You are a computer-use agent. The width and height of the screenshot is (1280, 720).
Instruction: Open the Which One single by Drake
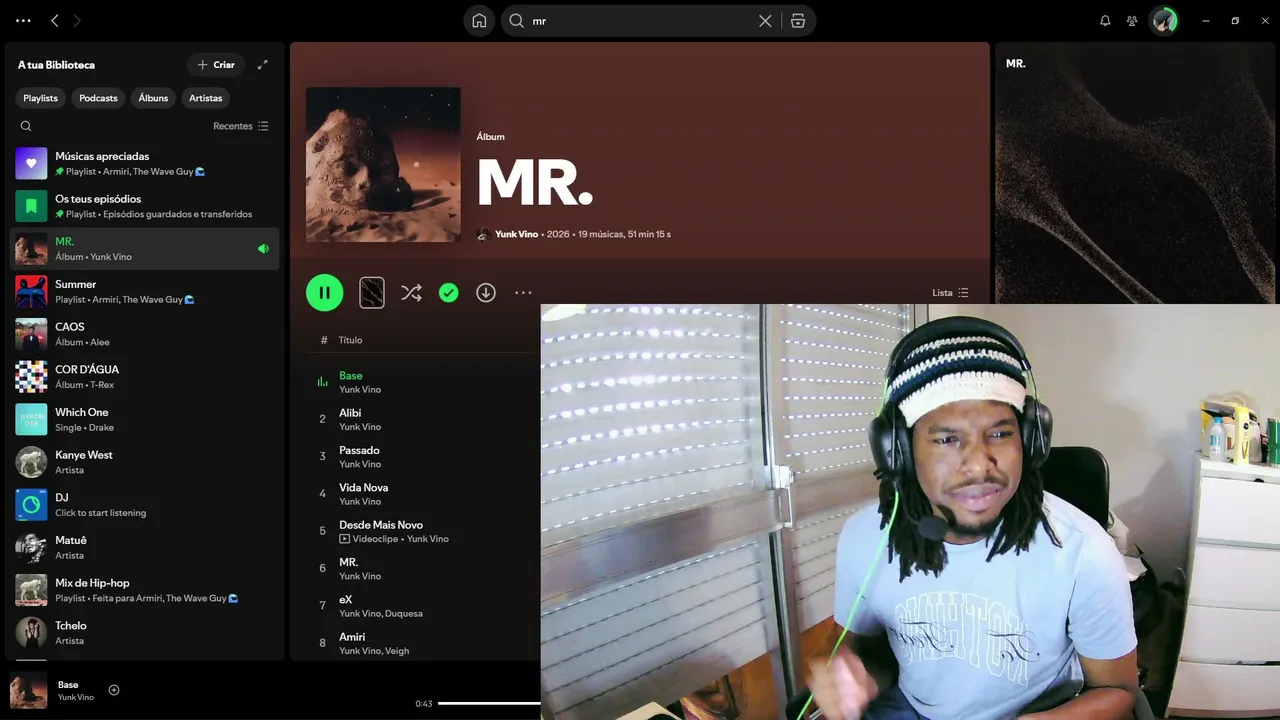pyautogui.click(x=145, y=419)
